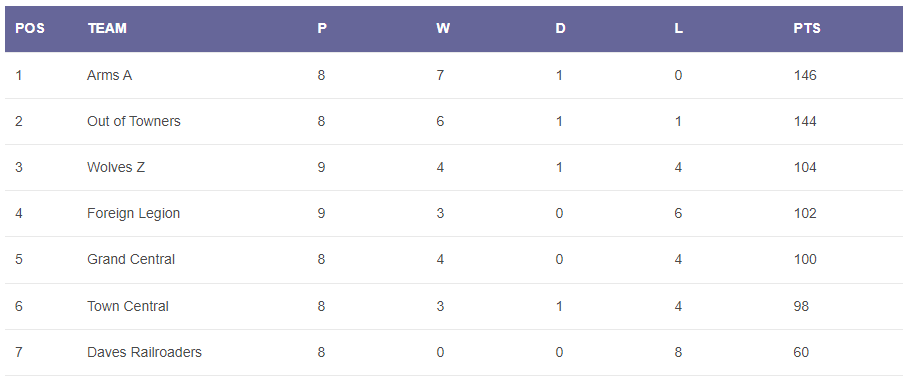Click the POS column header
908x383 pixels.
30,28
